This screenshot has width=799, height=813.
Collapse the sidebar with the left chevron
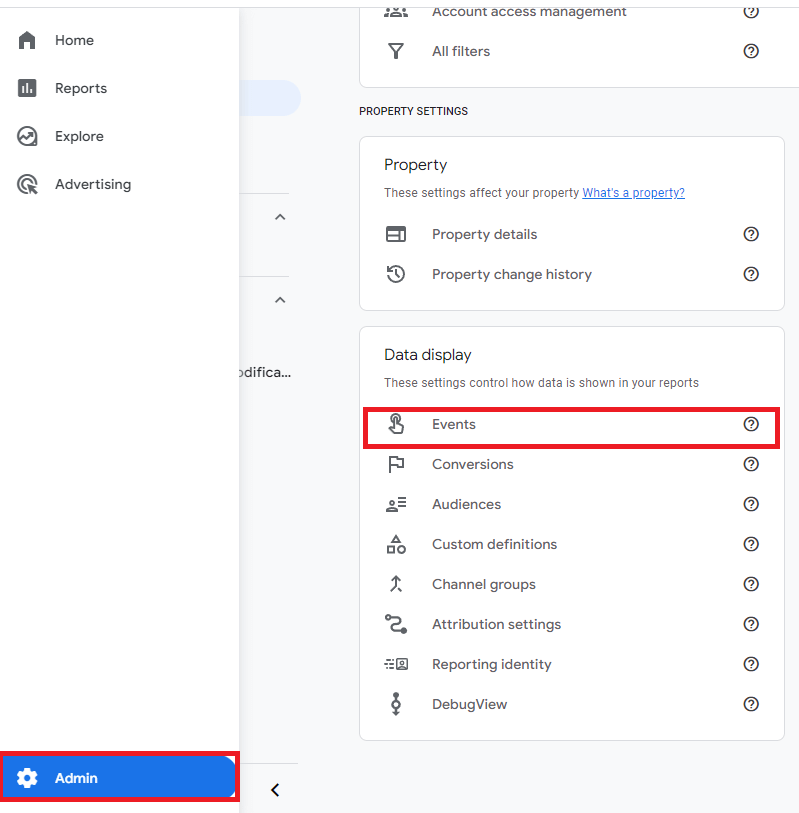(275, 790)
